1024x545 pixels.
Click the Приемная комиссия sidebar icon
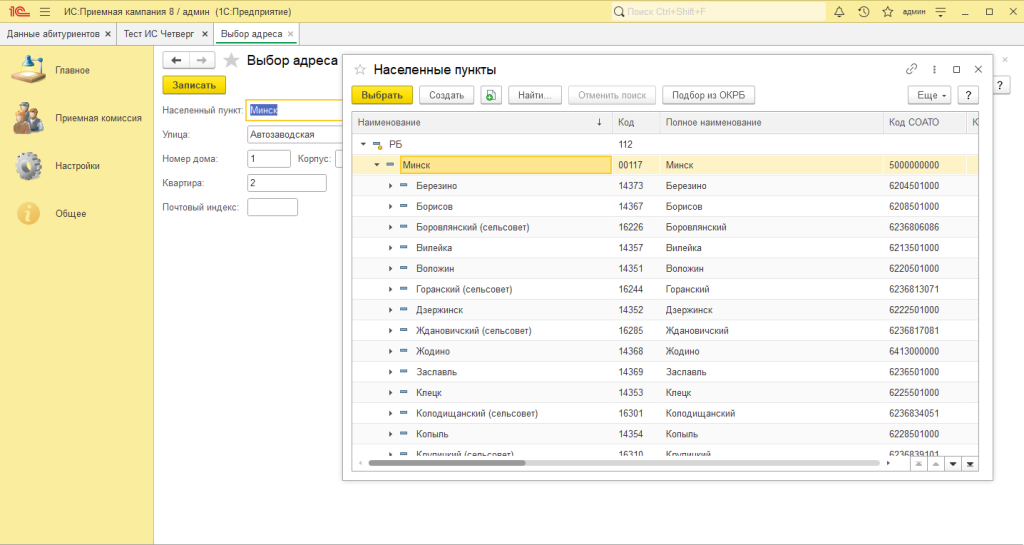(x=28, y=118)
